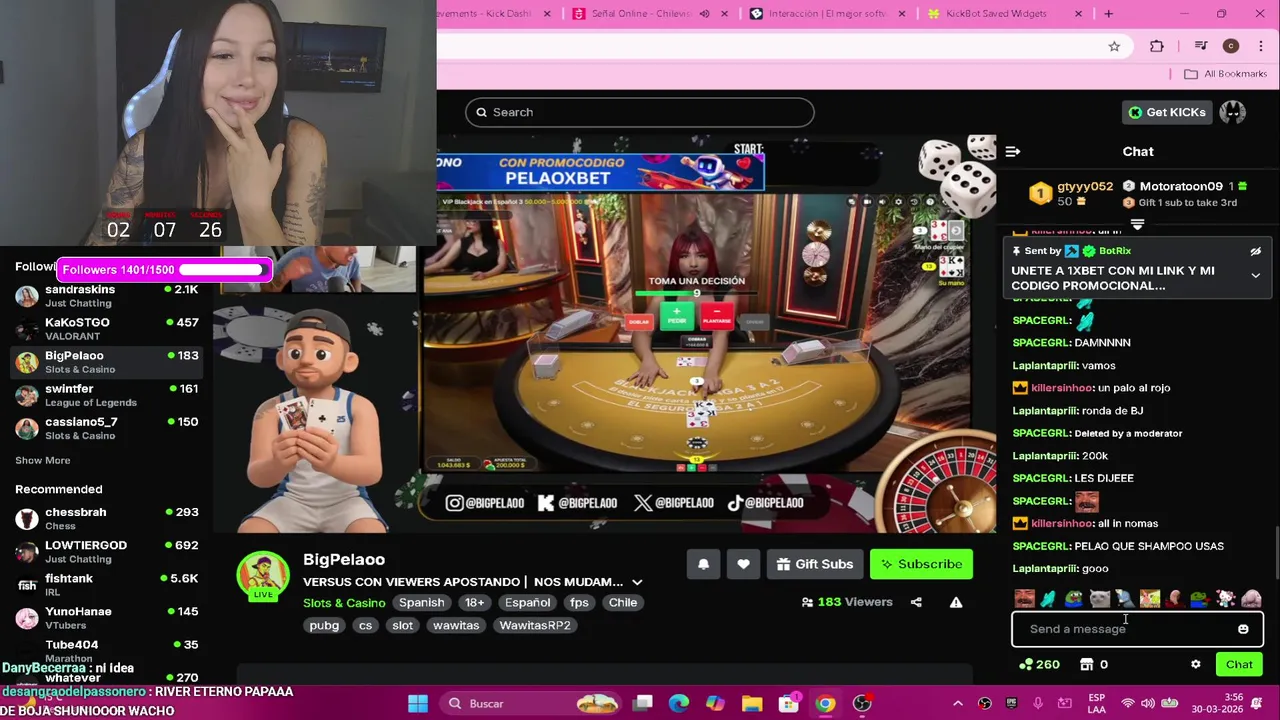The width and height of the screenshot is (1280, 720).
Task: Open KaKoSTGO channel in sidebar
Action: pyautogui.click(x=107, y=329)
